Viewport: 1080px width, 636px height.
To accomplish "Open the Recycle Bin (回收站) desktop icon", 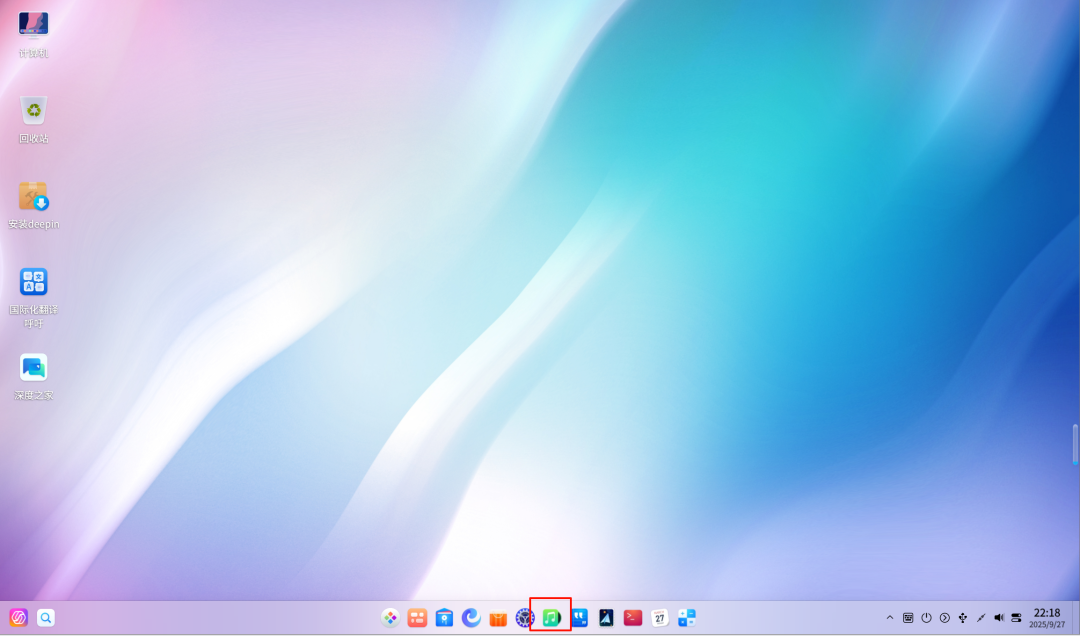I will pyautogui.click(x=34, y=111).
